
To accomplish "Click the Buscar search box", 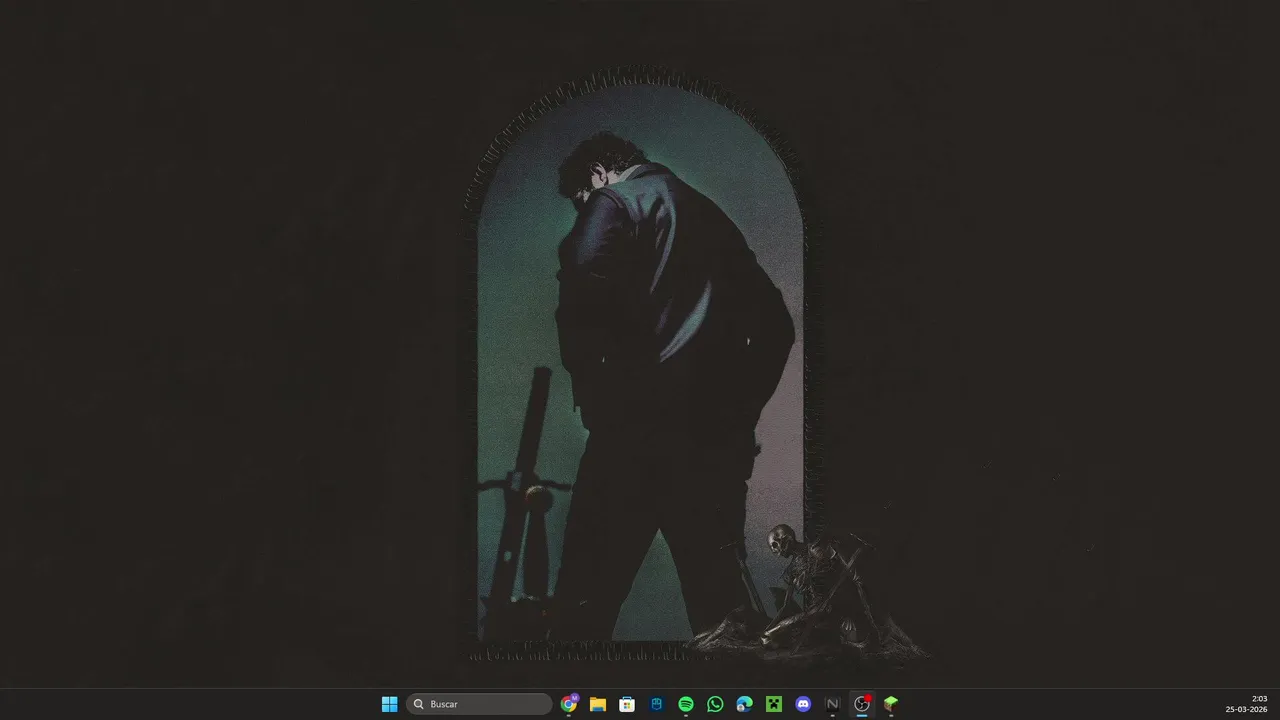I will tap(479, 704).
